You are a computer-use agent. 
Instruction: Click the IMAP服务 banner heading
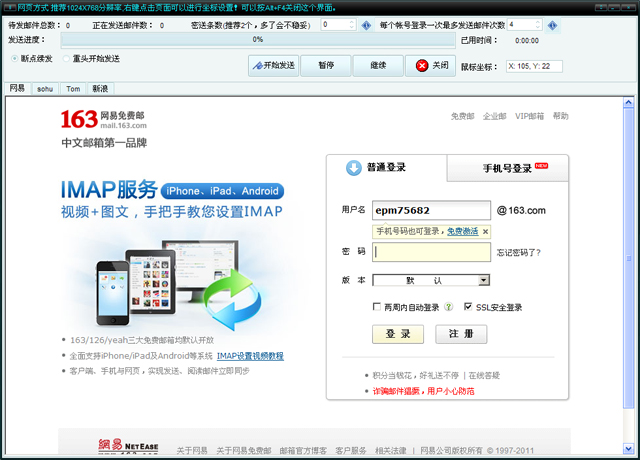[109, 189]
